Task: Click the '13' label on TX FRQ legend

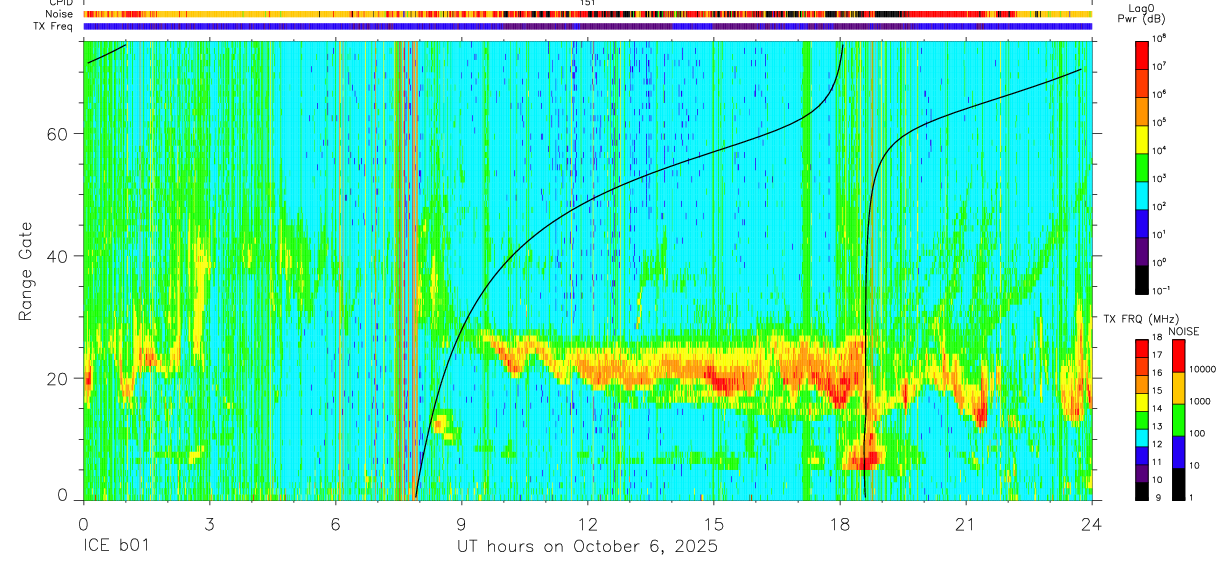Action: 1157,426
